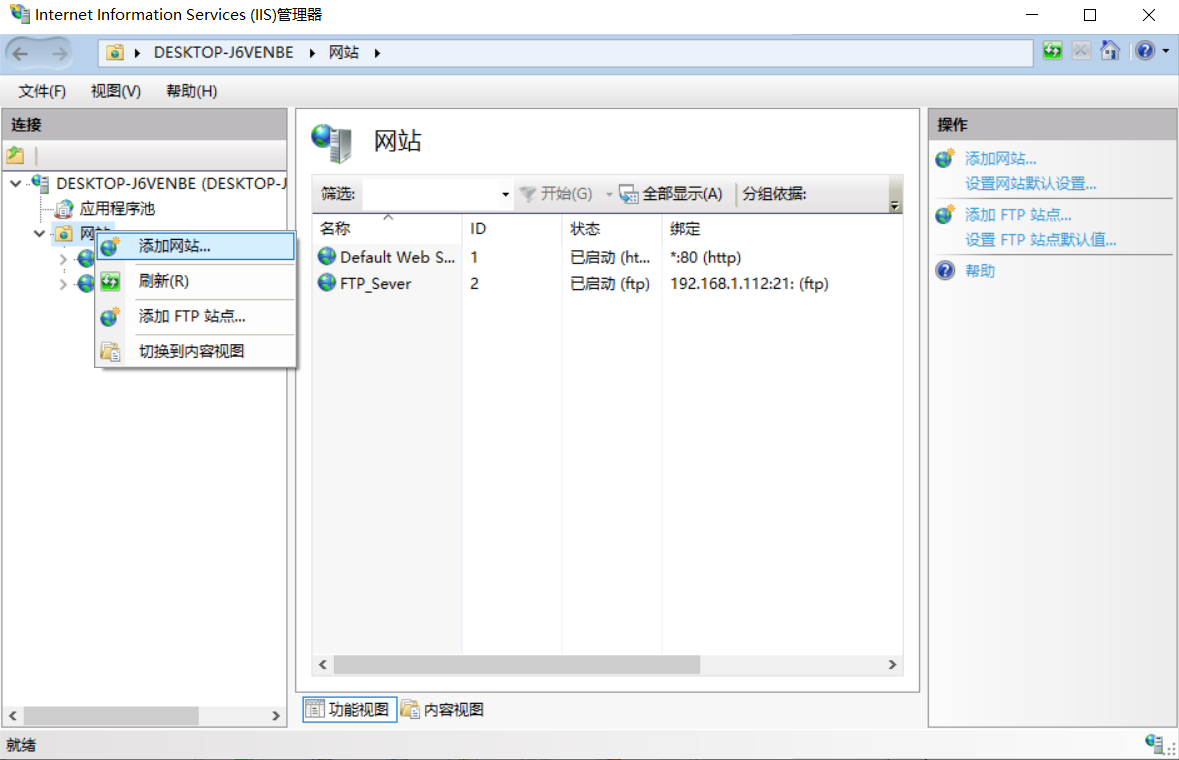Open the 帮助(H) menu

[x=192, y=91]
